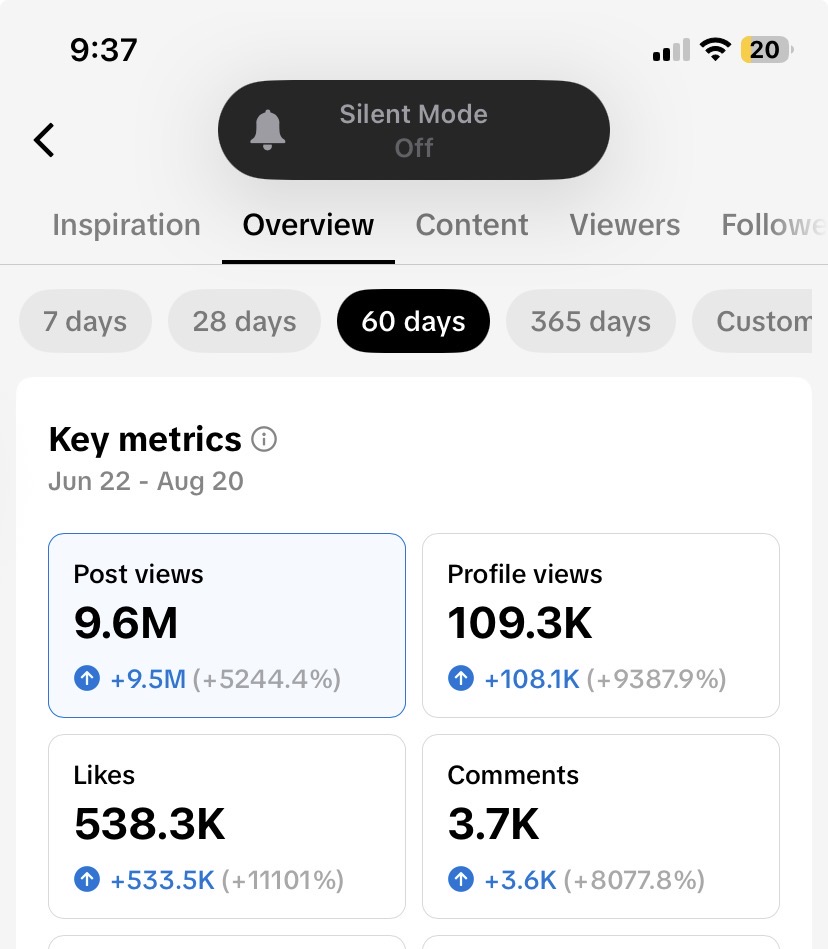Tap the Likes up-arrow icon
Image resolution: width=828 pixels, height=949 pixels.
click(87, 879)
